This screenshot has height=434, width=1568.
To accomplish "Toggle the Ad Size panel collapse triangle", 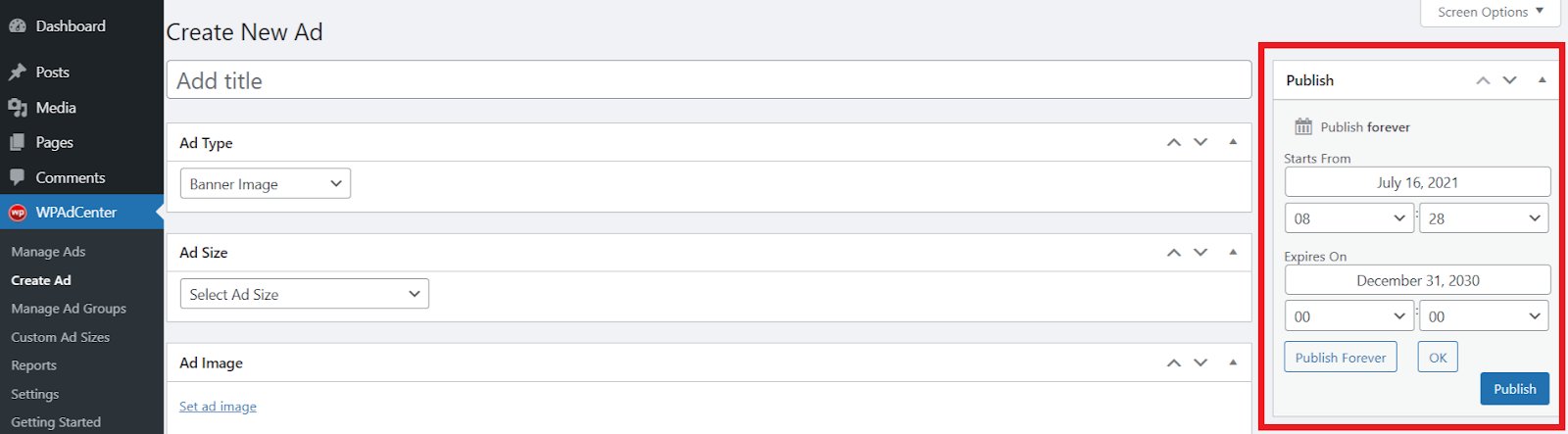I will pos(1233,252).
